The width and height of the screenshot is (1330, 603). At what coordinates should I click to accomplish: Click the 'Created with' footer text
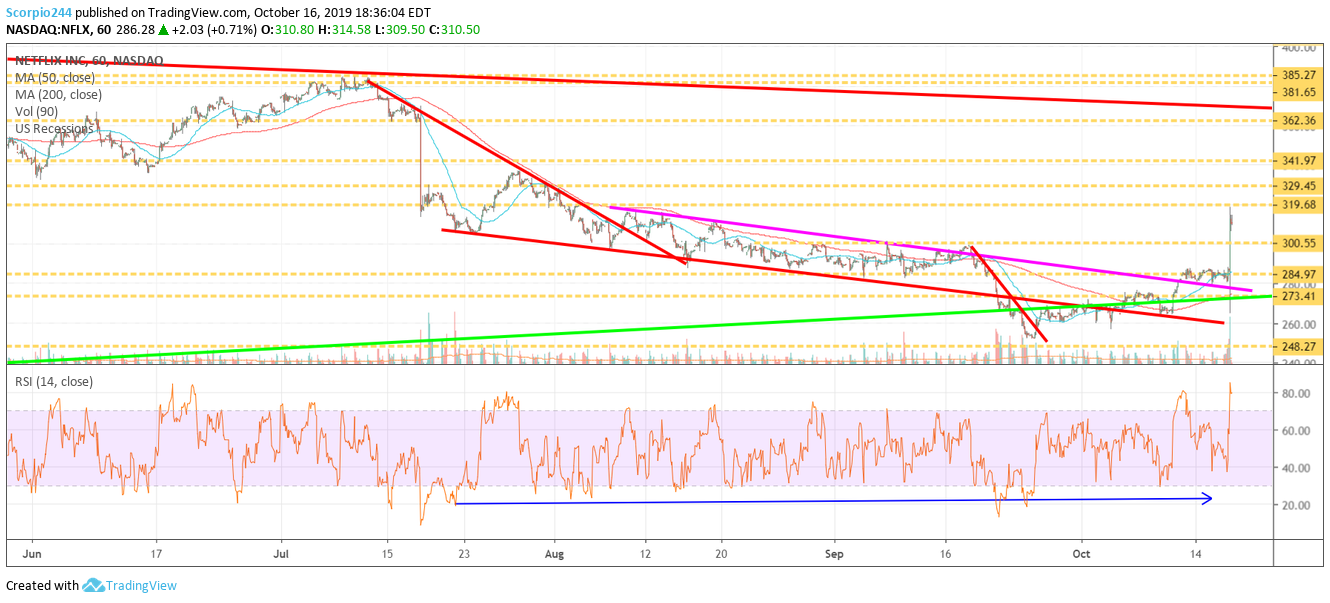(x=42, y=586)
